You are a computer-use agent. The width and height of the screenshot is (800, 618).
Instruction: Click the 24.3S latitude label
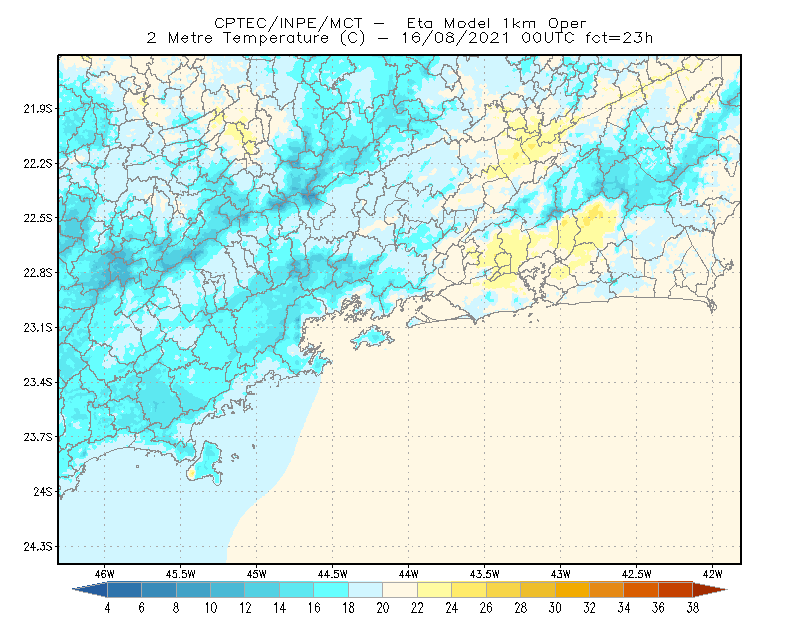click(x=38, y=547)
